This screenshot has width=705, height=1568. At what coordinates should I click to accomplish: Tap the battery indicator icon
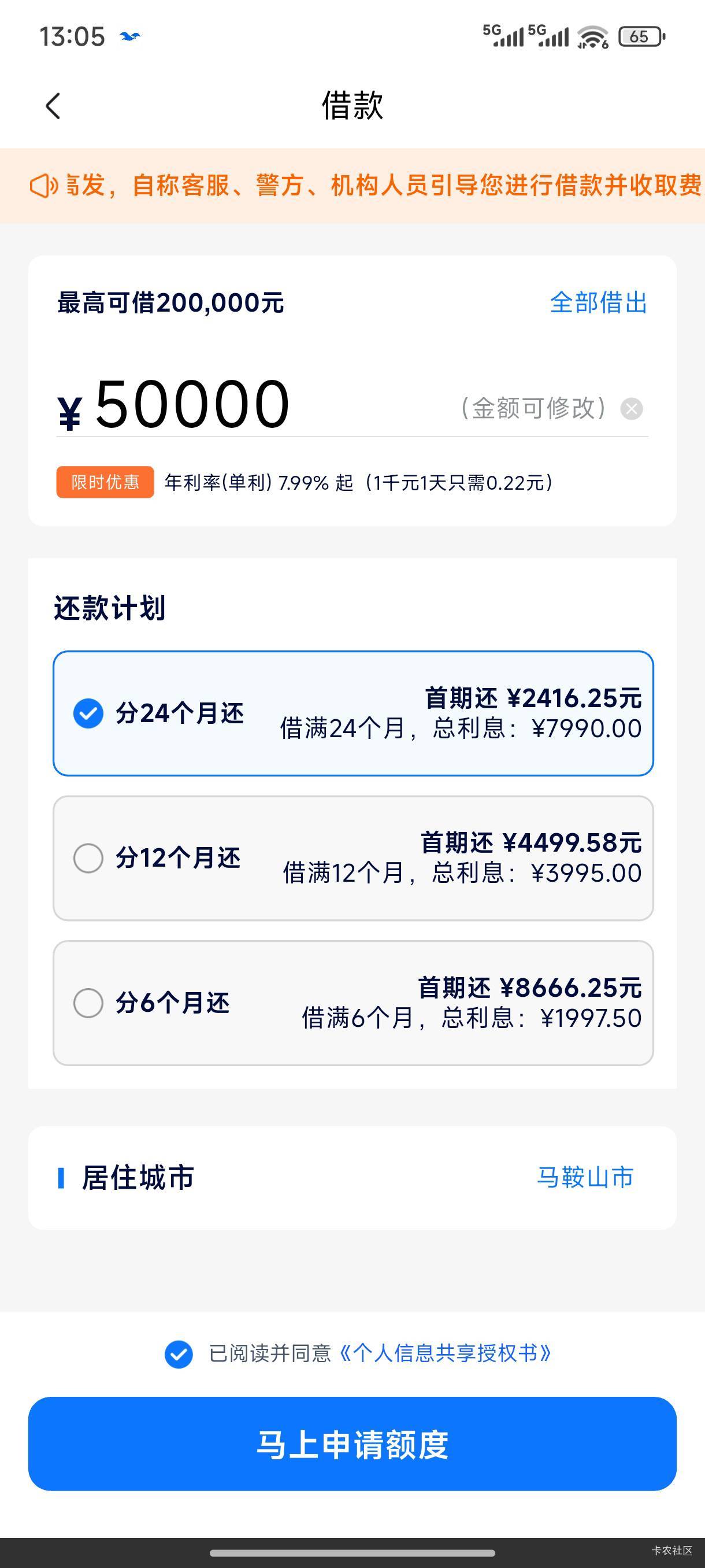pos(641,36)
